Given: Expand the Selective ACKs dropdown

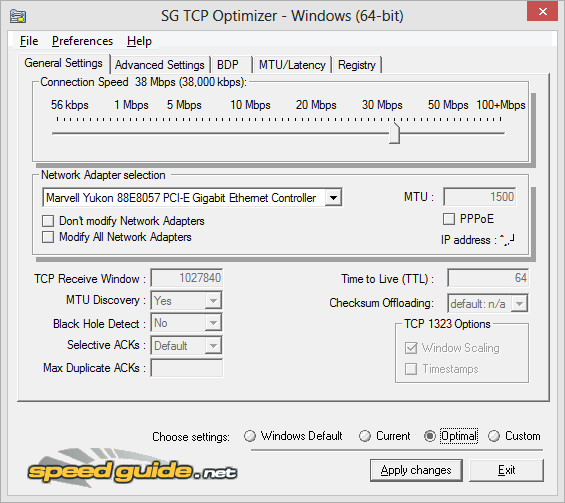Looking at the screenshot, I should [x=213, y=346].
